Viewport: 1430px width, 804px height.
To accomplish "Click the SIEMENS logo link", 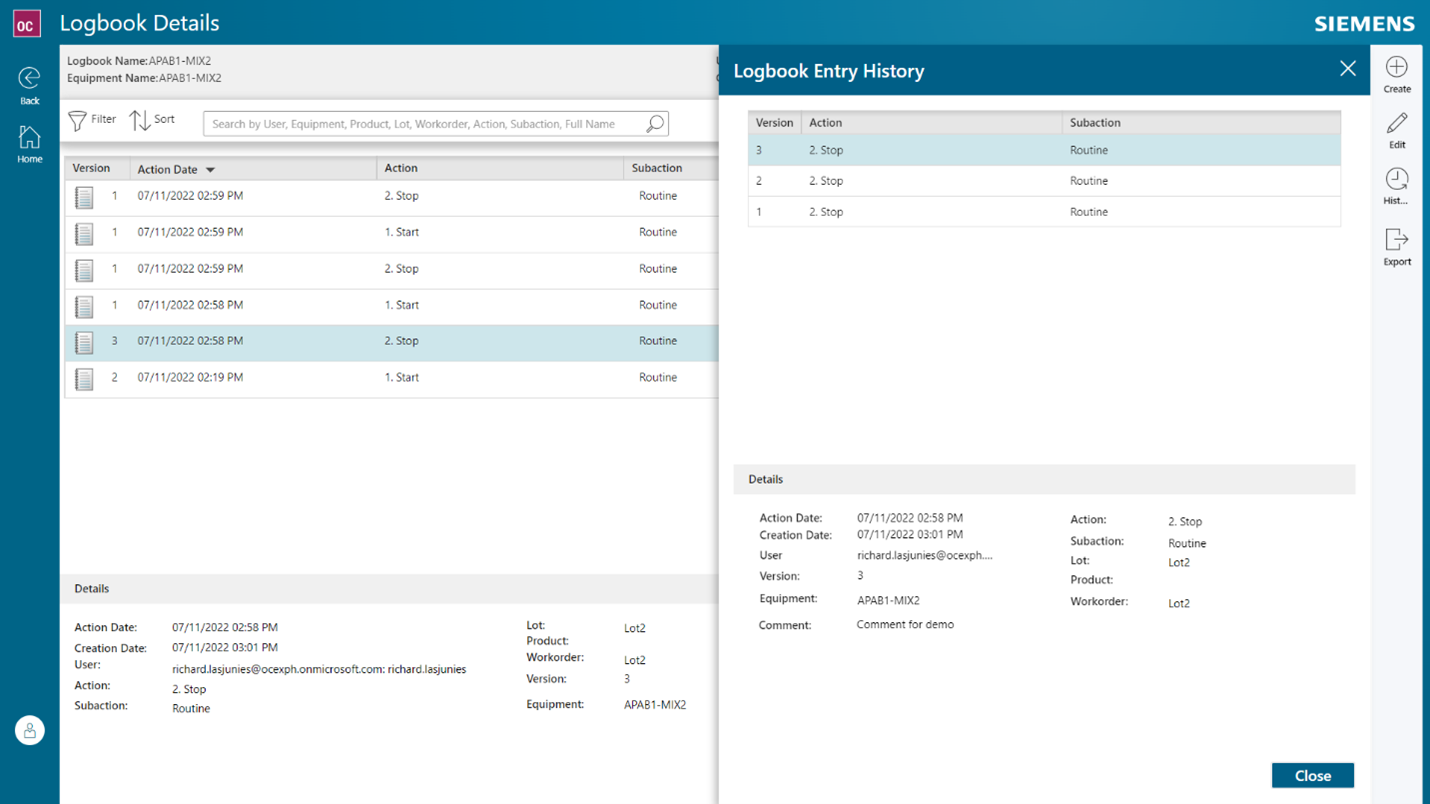I will click(x=1364, y=23).
